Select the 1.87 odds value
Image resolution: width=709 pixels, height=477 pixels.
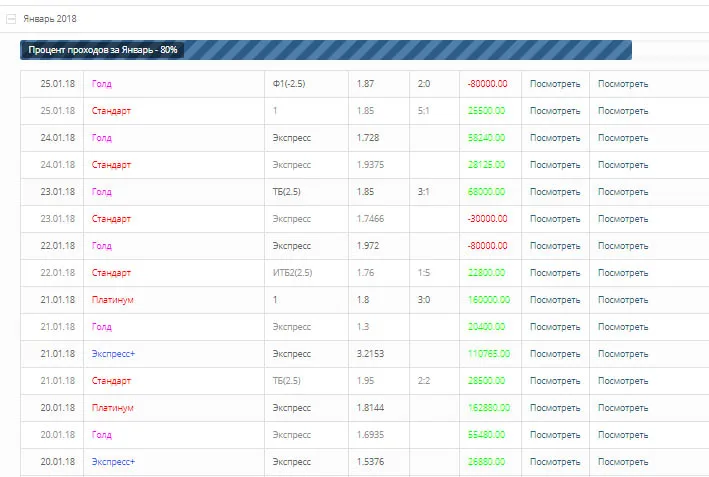click(x=365, y=84)
